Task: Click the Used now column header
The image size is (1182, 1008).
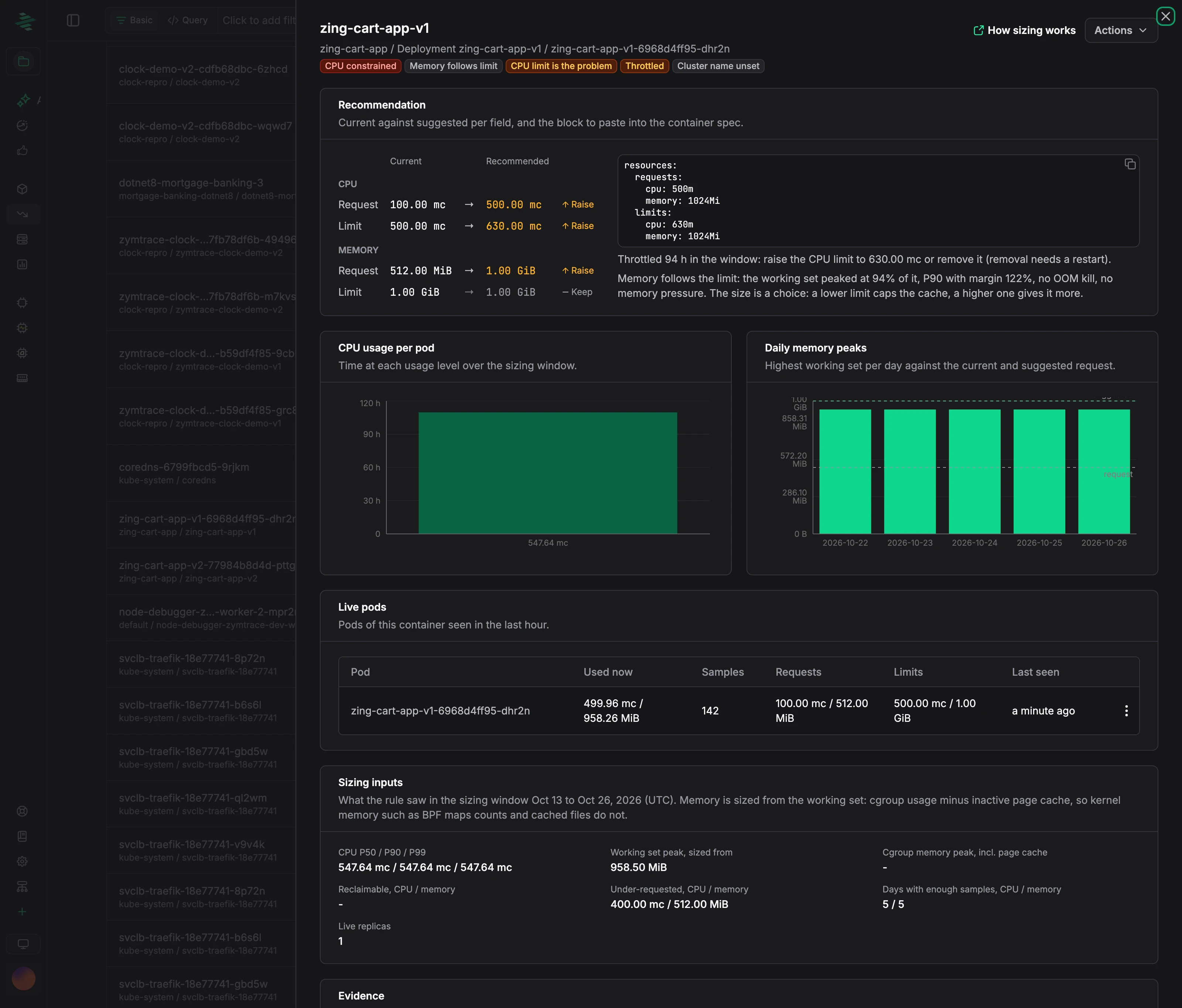Action: point(608,672)
